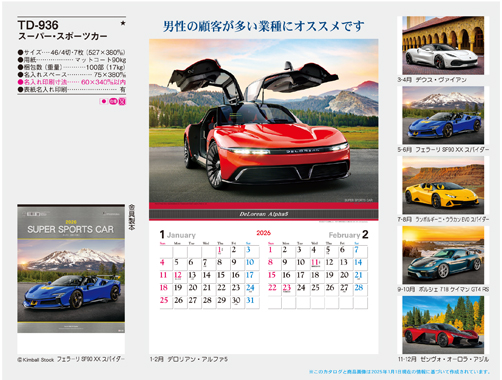Select the SUPER SPORTS CAR cover image

(71, 269)
